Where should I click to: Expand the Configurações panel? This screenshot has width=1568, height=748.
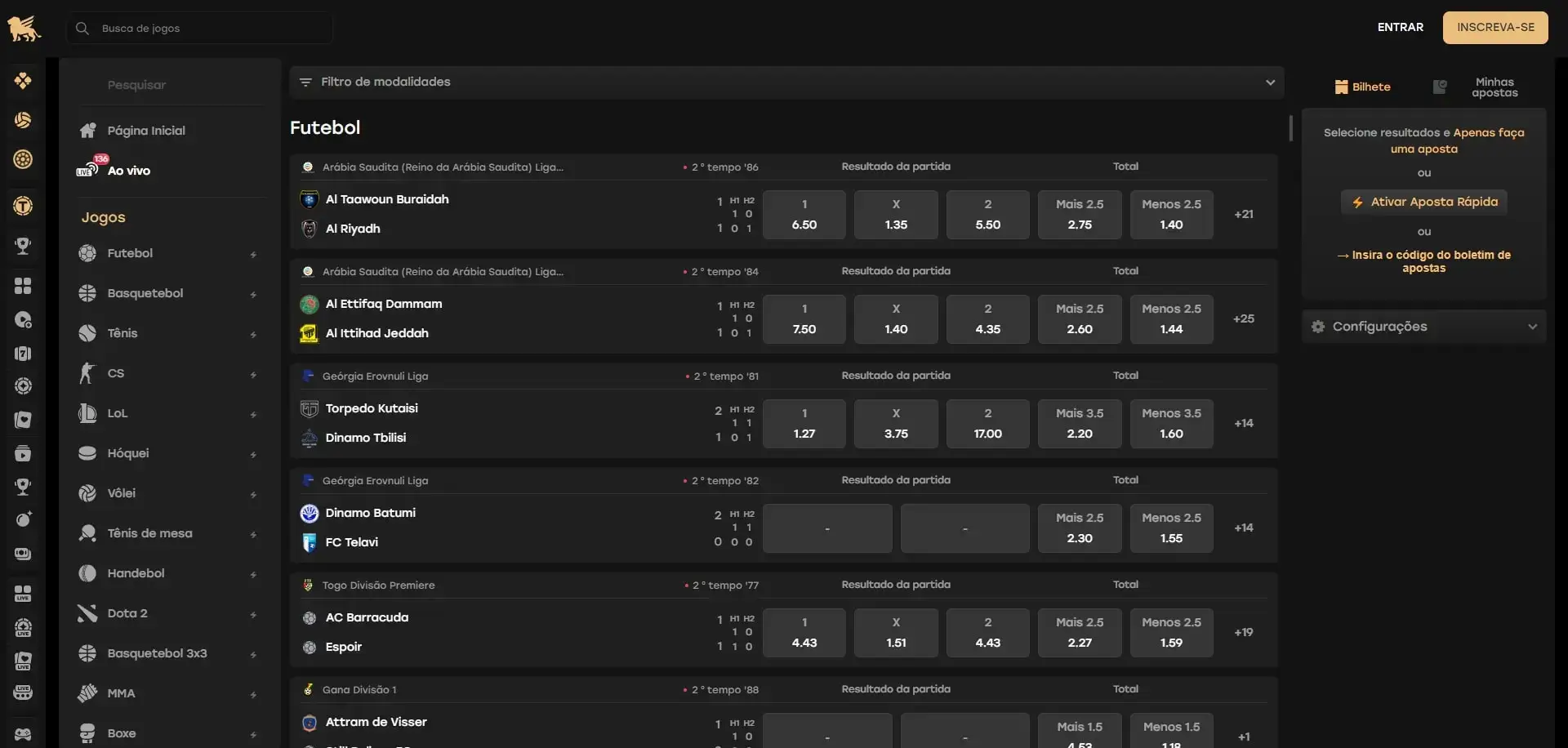coord(1423,327)
